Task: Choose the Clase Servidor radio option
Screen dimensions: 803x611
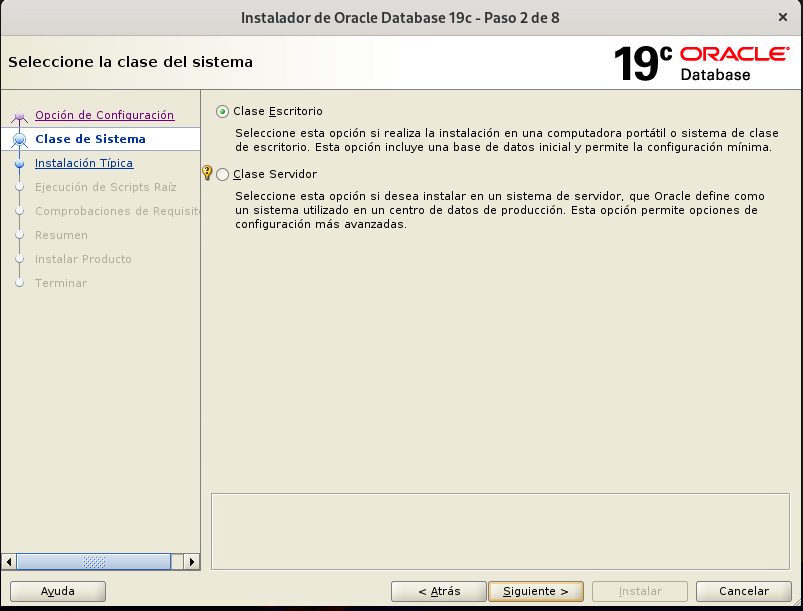Action: click(222, 174)
